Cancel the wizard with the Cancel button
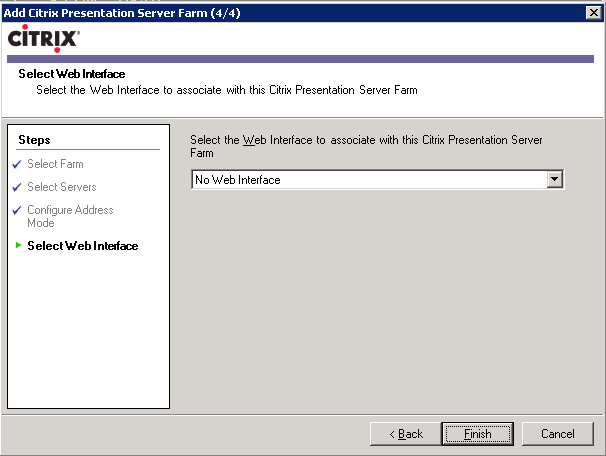 click(557, 434)
